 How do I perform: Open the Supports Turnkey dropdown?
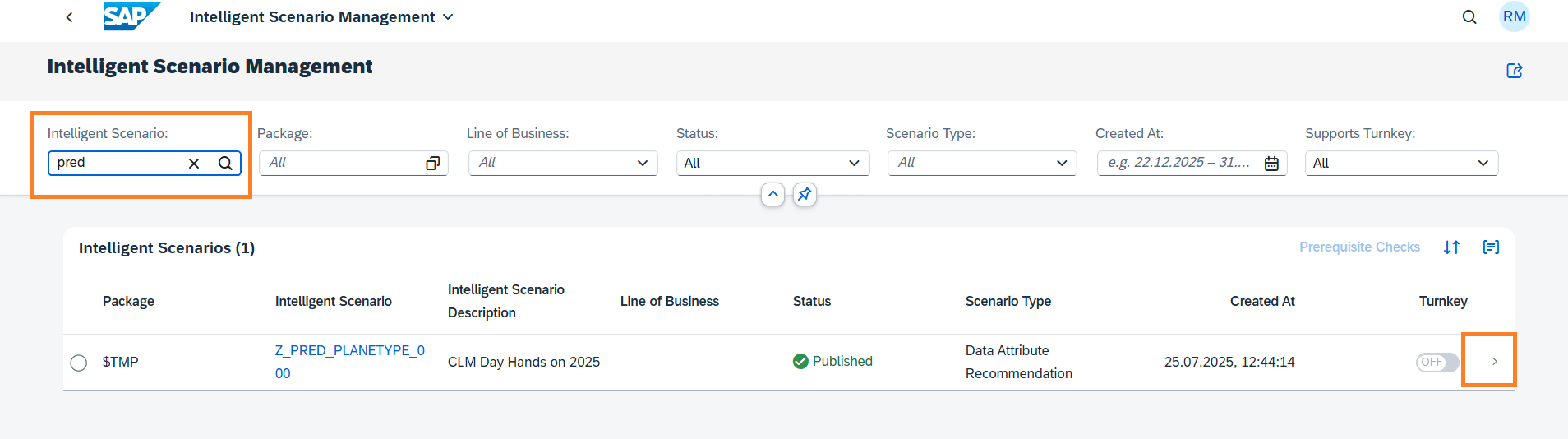[1483, 164]
